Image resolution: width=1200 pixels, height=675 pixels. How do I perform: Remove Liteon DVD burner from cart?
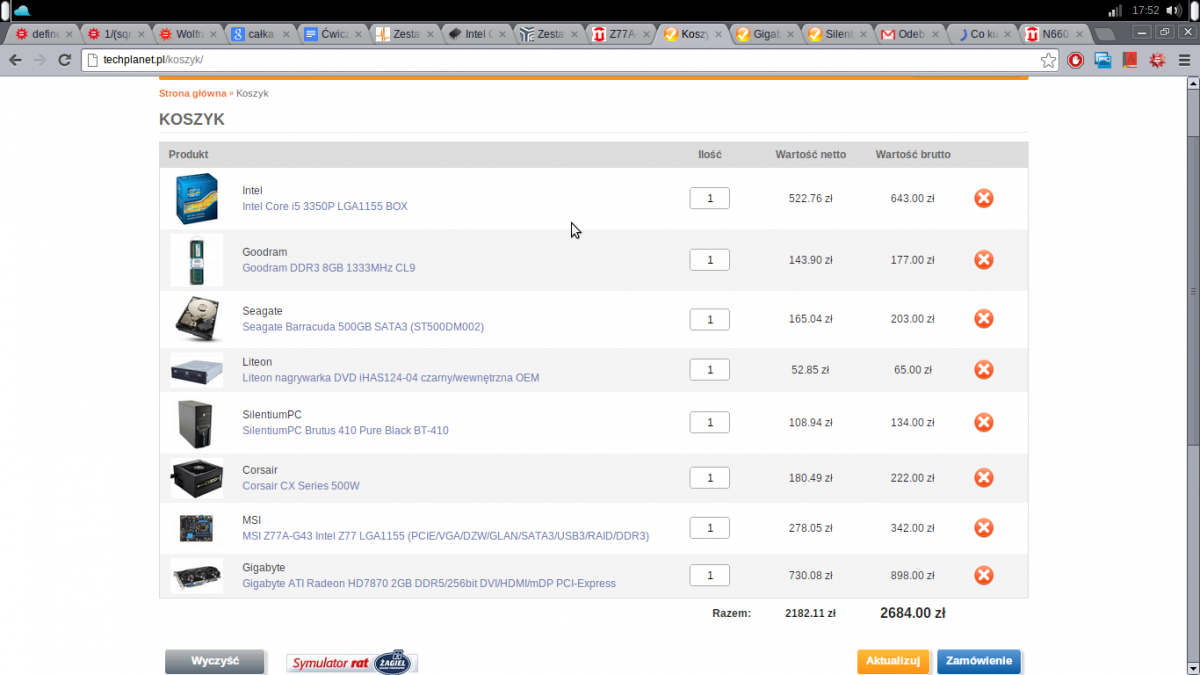(984, 369)
